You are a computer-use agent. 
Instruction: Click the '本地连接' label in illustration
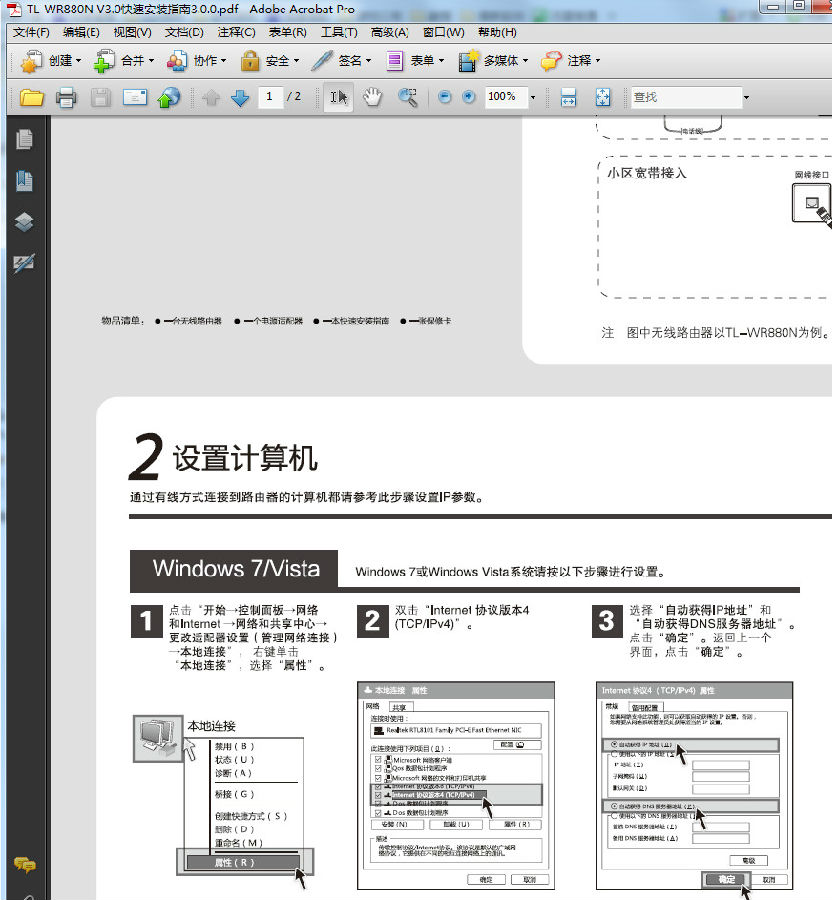point(211,726)
